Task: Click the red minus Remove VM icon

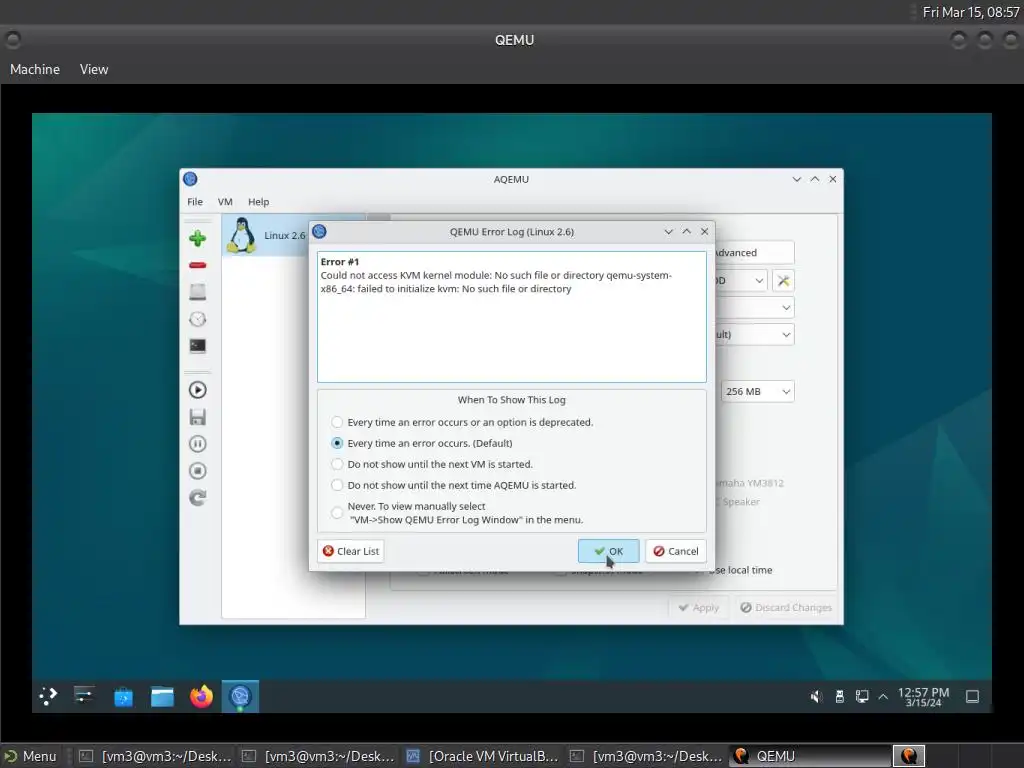Action: pyautogui.click(x=198, y=265)
